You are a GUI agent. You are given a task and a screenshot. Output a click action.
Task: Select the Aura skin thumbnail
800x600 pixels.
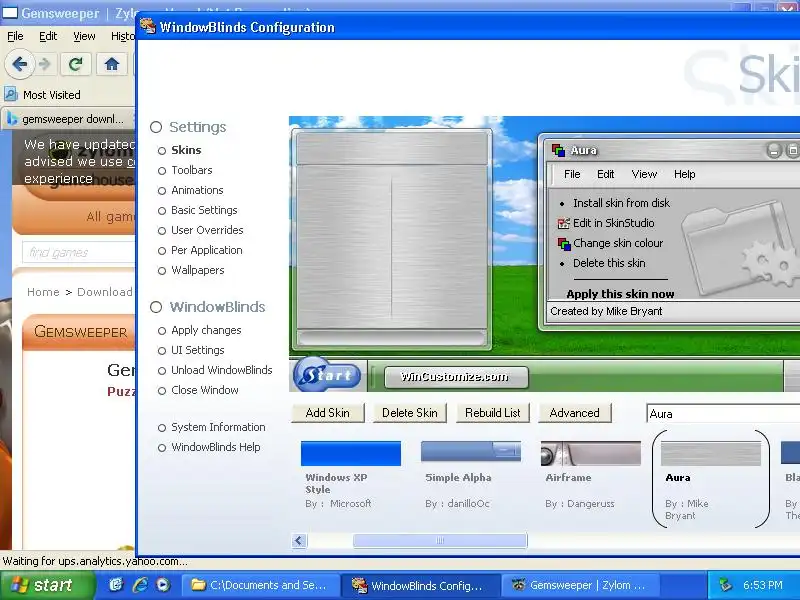[x=711, y=454]
